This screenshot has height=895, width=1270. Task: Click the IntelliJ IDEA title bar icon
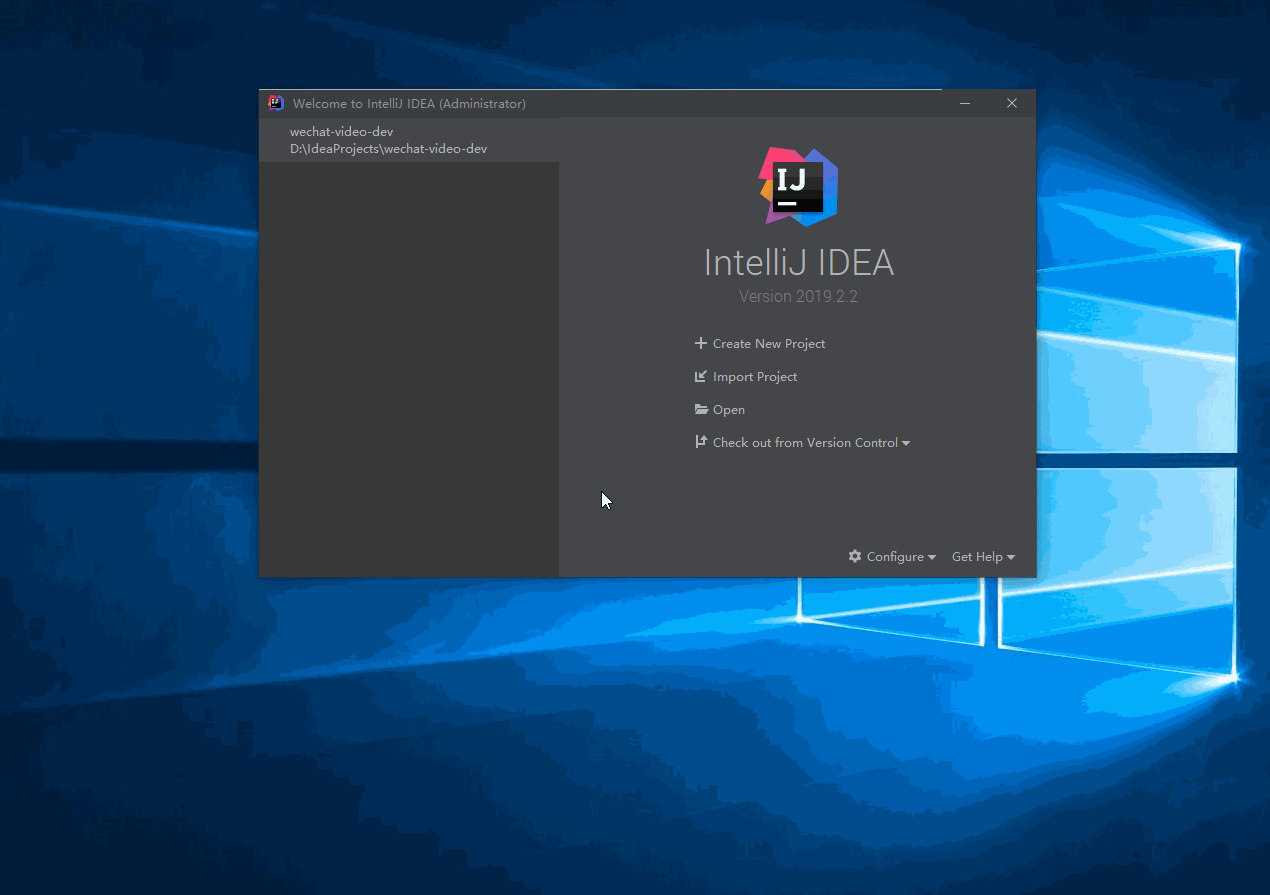point(276,103)
